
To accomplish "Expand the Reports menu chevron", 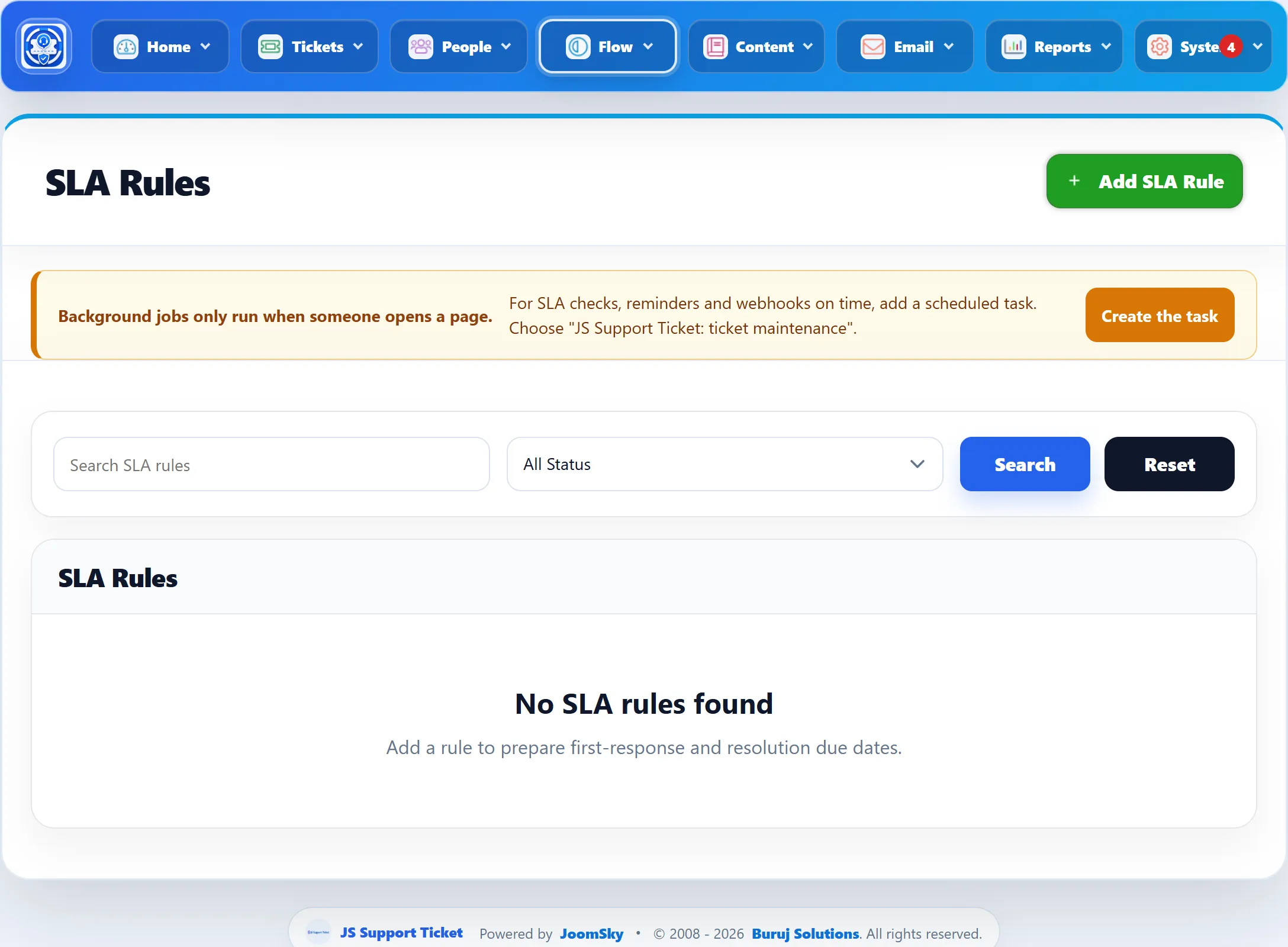I will [x=1106, y=47].
